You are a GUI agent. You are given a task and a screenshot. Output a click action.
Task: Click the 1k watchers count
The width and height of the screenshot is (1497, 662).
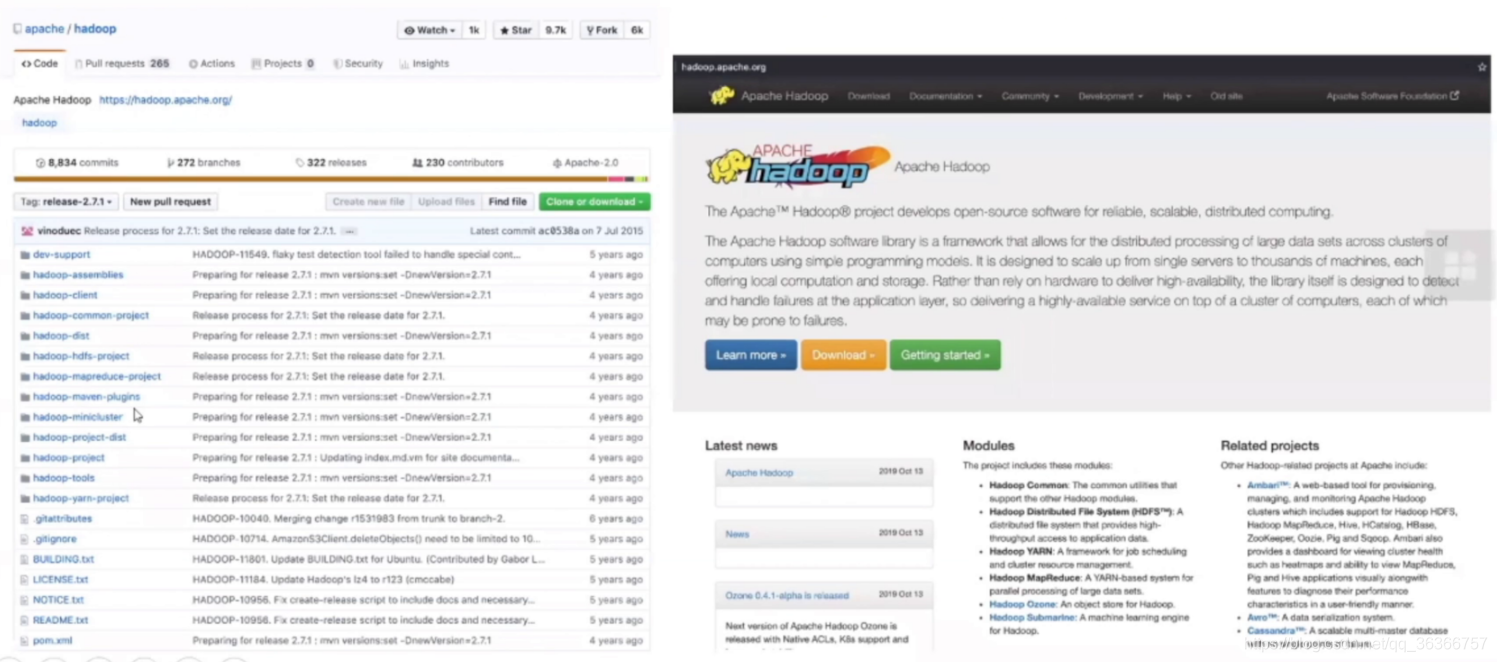pos(474,30)
